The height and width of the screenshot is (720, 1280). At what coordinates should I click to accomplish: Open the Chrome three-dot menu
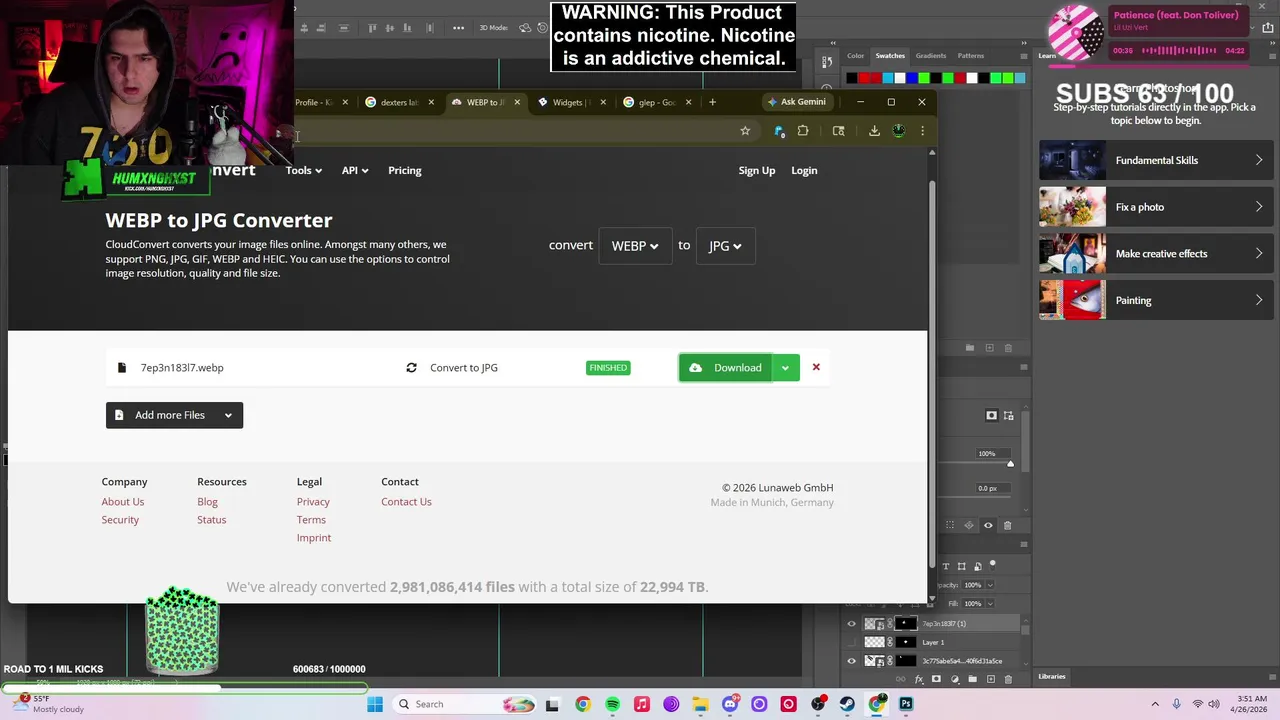pyautogui.click(x=922, y=131)
